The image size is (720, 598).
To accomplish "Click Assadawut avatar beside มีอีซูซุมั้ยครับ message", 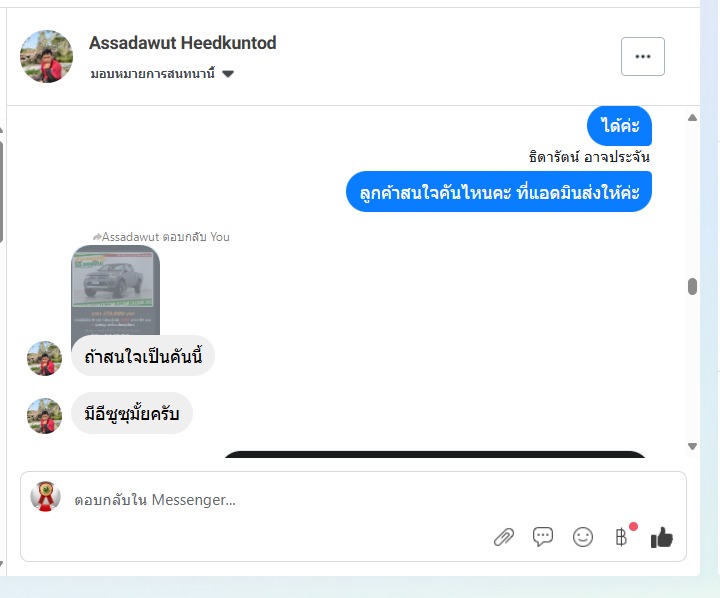I will (44, 415).
